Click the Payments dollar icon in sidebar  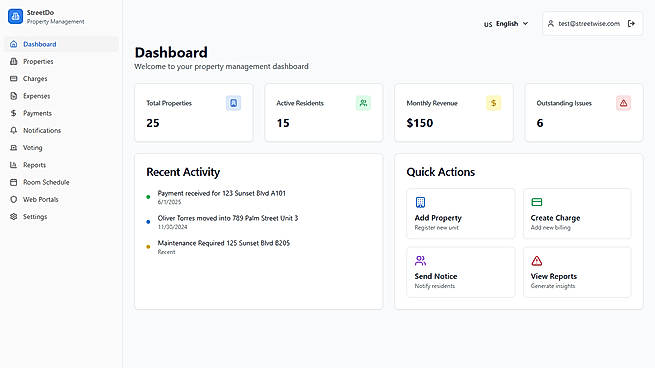click(x=14, y=113)
